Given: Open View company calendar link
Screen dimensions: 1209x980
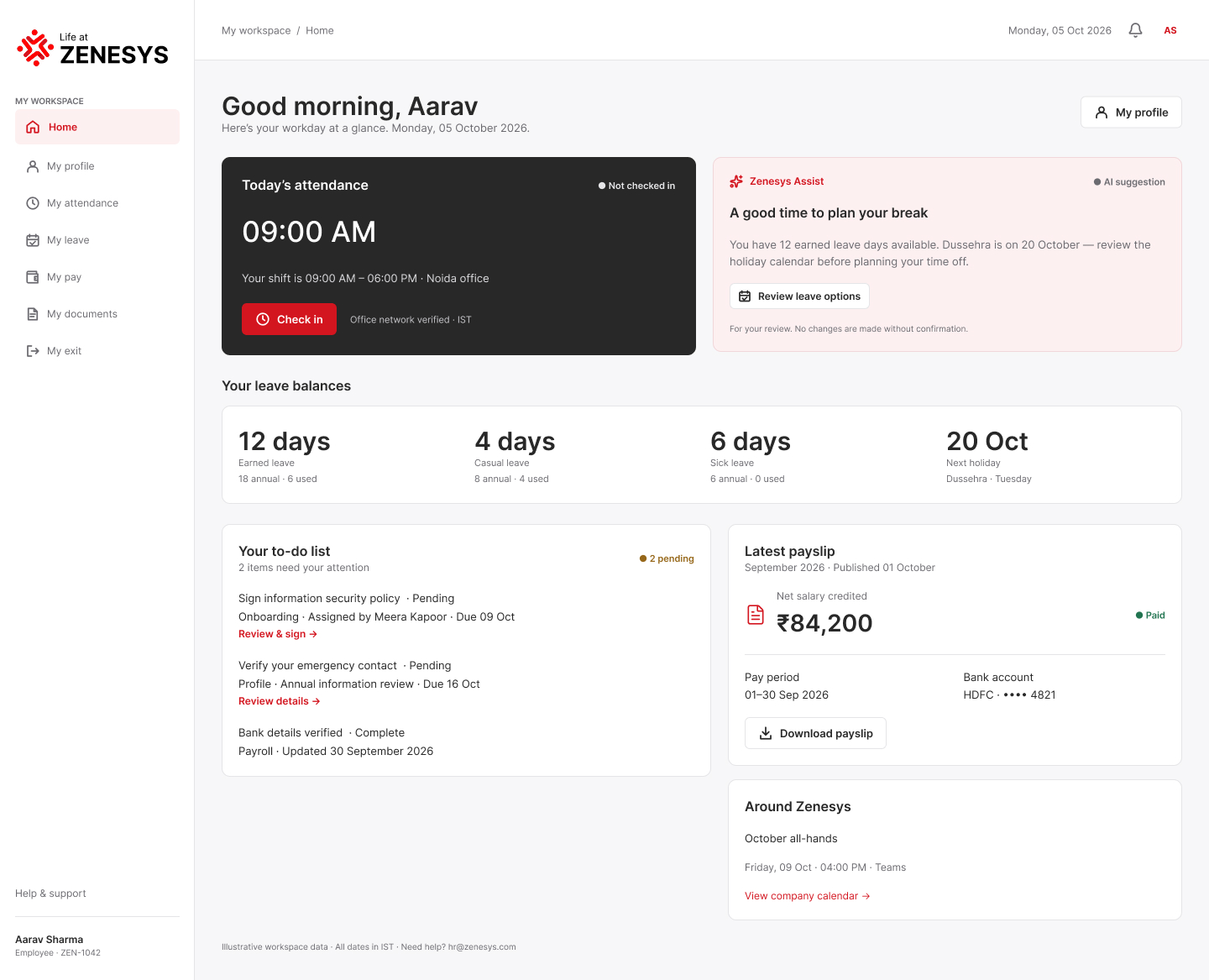Looking at the screenshot, I should [x=808, y=896].
